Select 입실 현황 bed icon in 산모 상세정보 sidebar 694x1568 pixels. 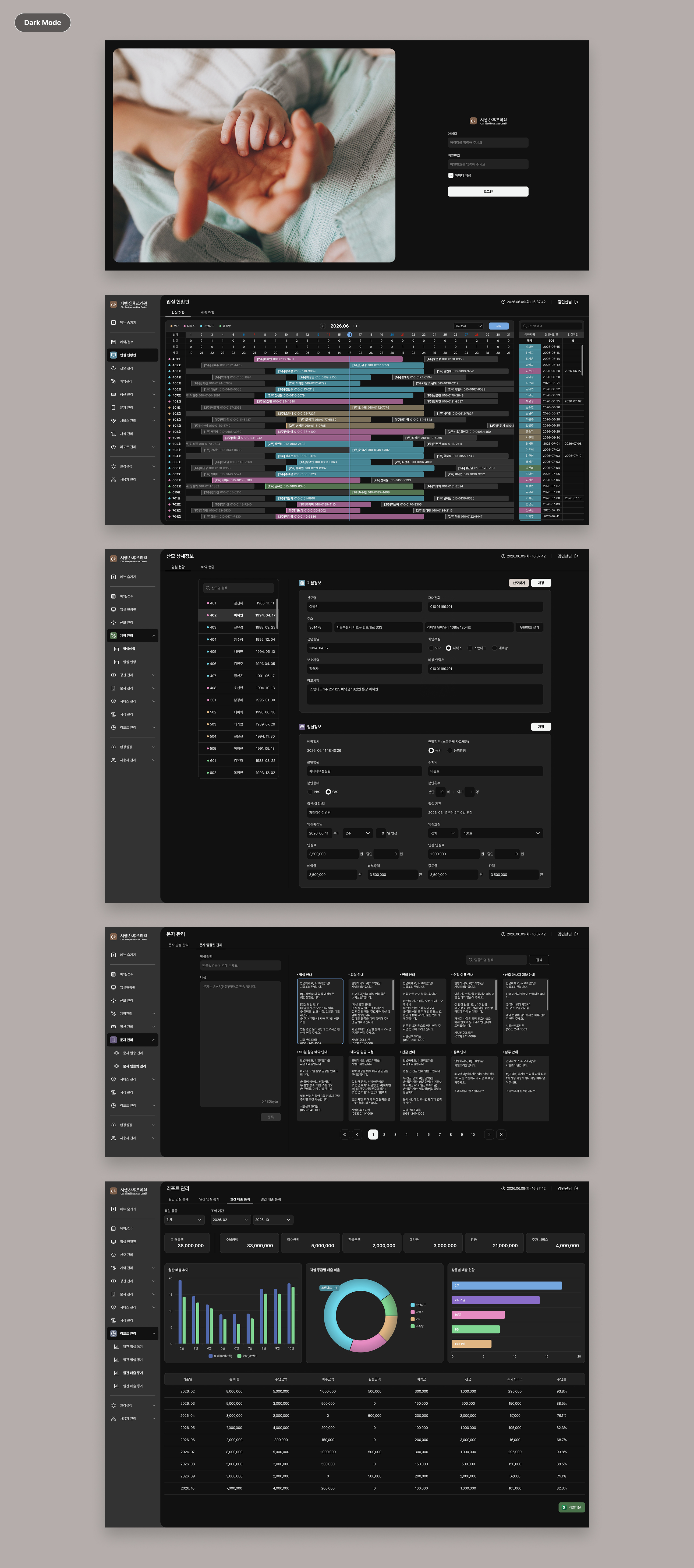coord(117,662)
